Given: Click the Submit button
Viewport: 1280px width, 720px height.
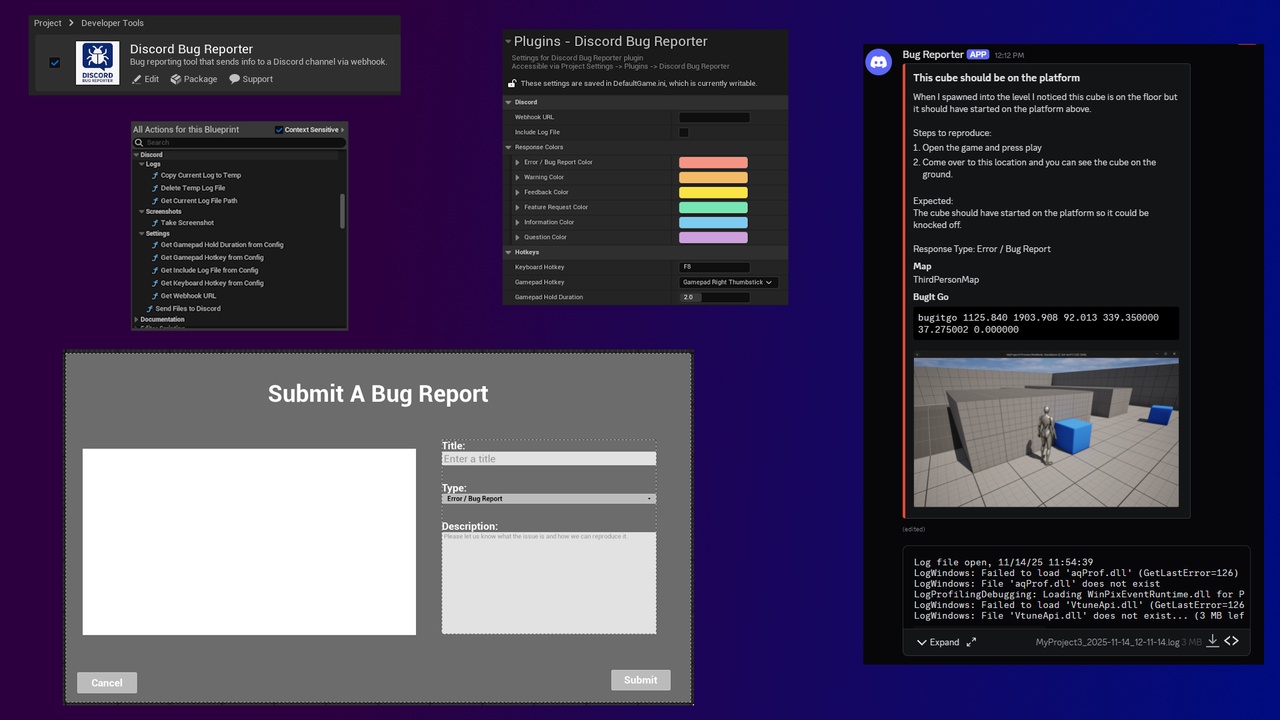Looking at the screenshot, I should point(641,680).
